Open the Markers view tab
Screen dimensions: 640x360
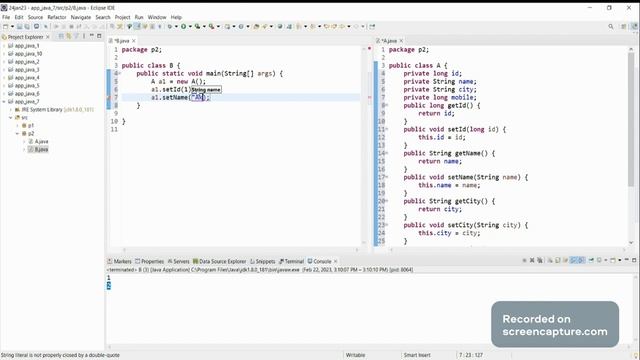[119, 261]
